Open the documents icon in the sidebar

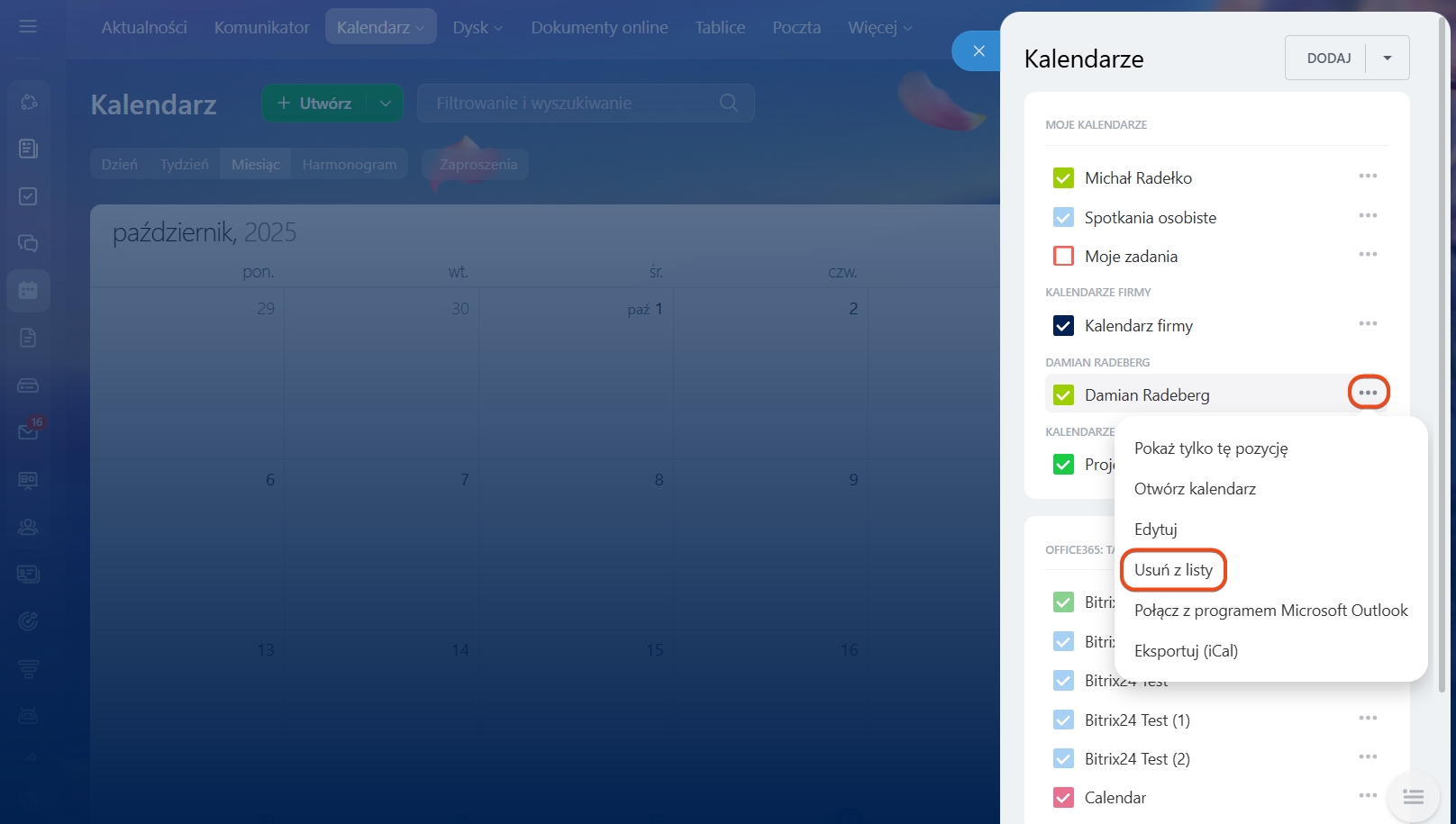[x=28, y=338]
